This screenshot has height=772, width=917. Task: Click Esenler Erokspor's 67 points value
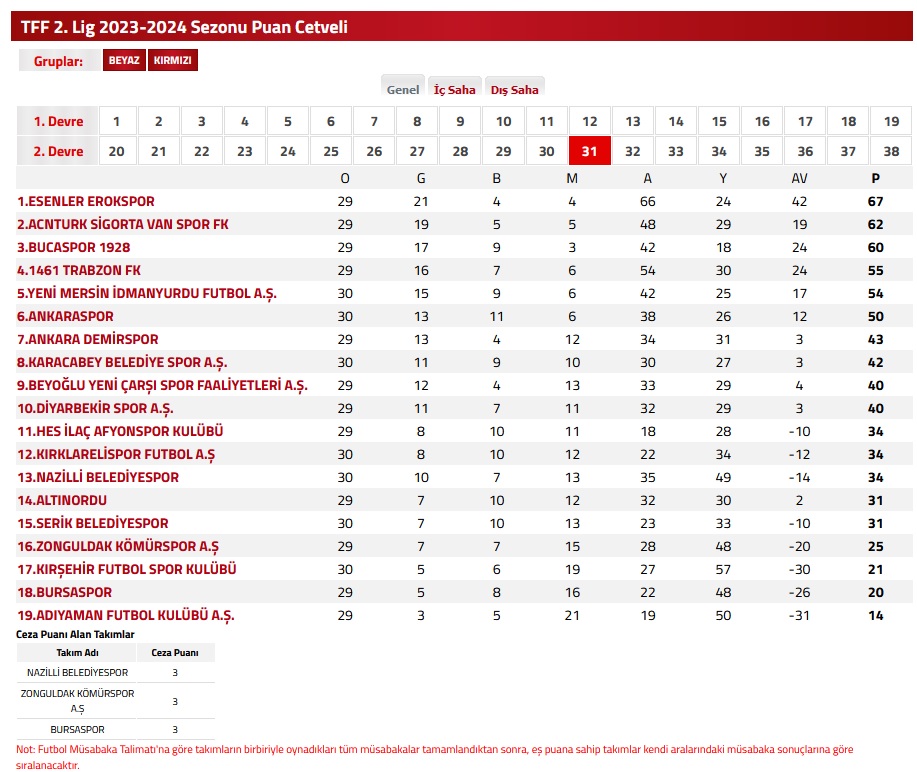(875, 201)
